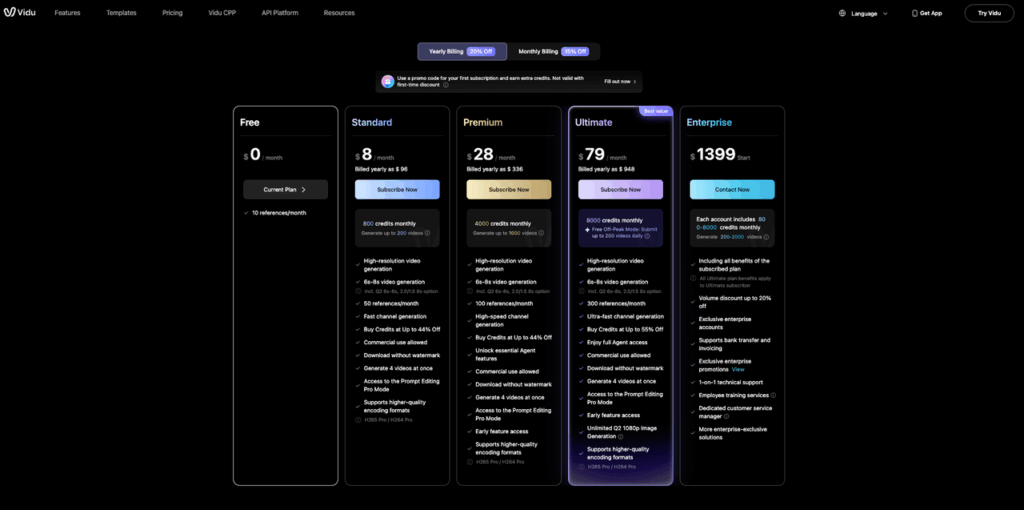Click 'Fill out now' promo link

(620, 82)
